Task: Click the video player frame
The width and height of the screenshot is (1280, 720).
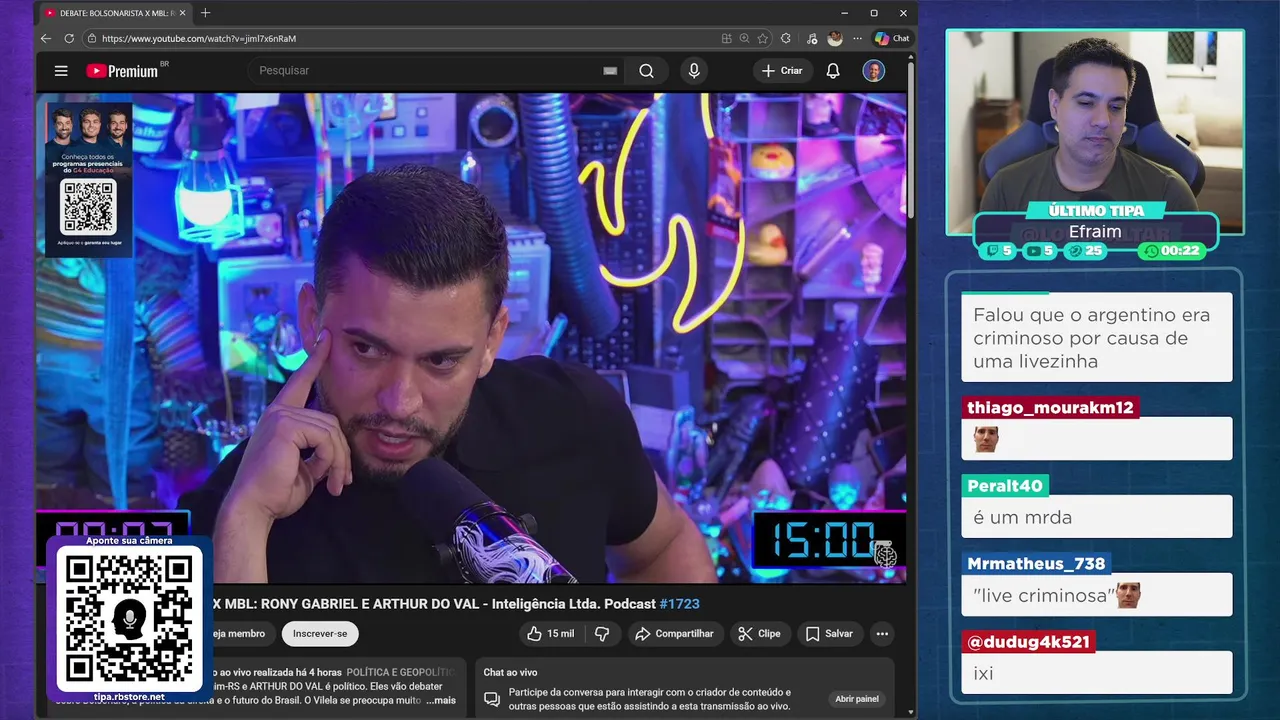Action: point(471,338)
